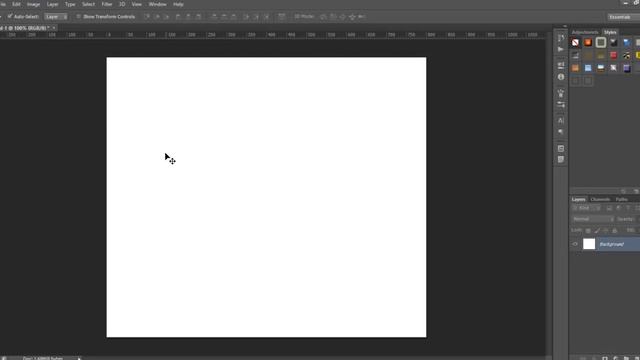Open the Character panel icon
640x360 pixels.
pos(561,120)
